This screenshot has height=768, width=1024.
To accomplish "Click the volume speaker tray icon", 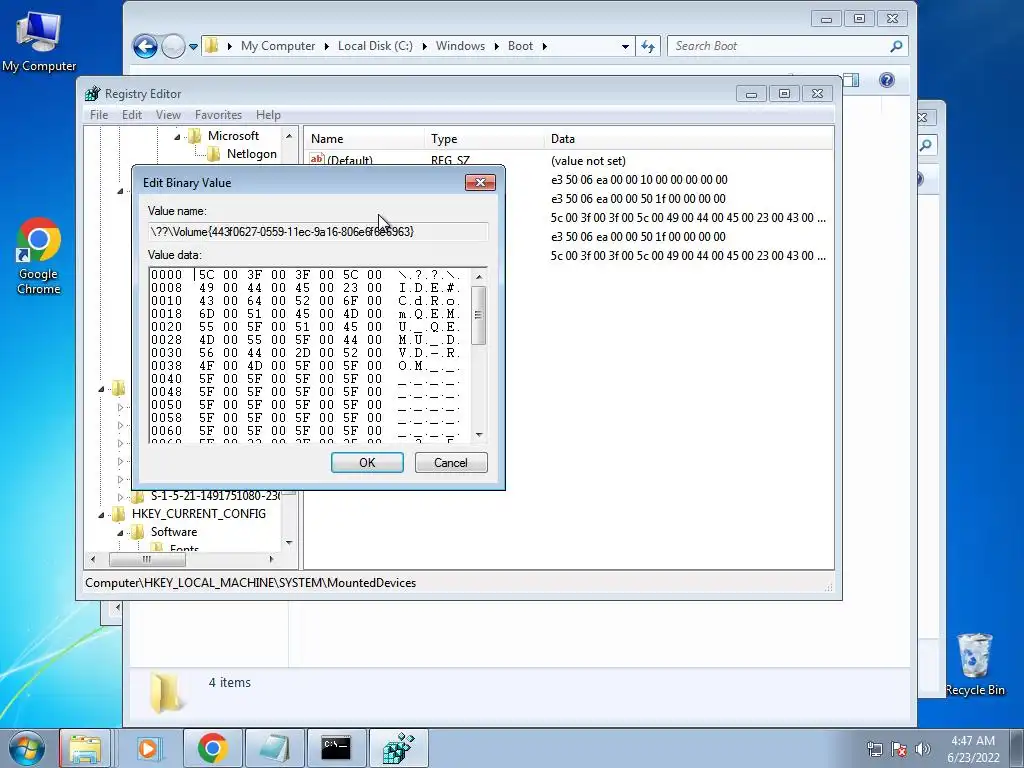I will point(923,749).
